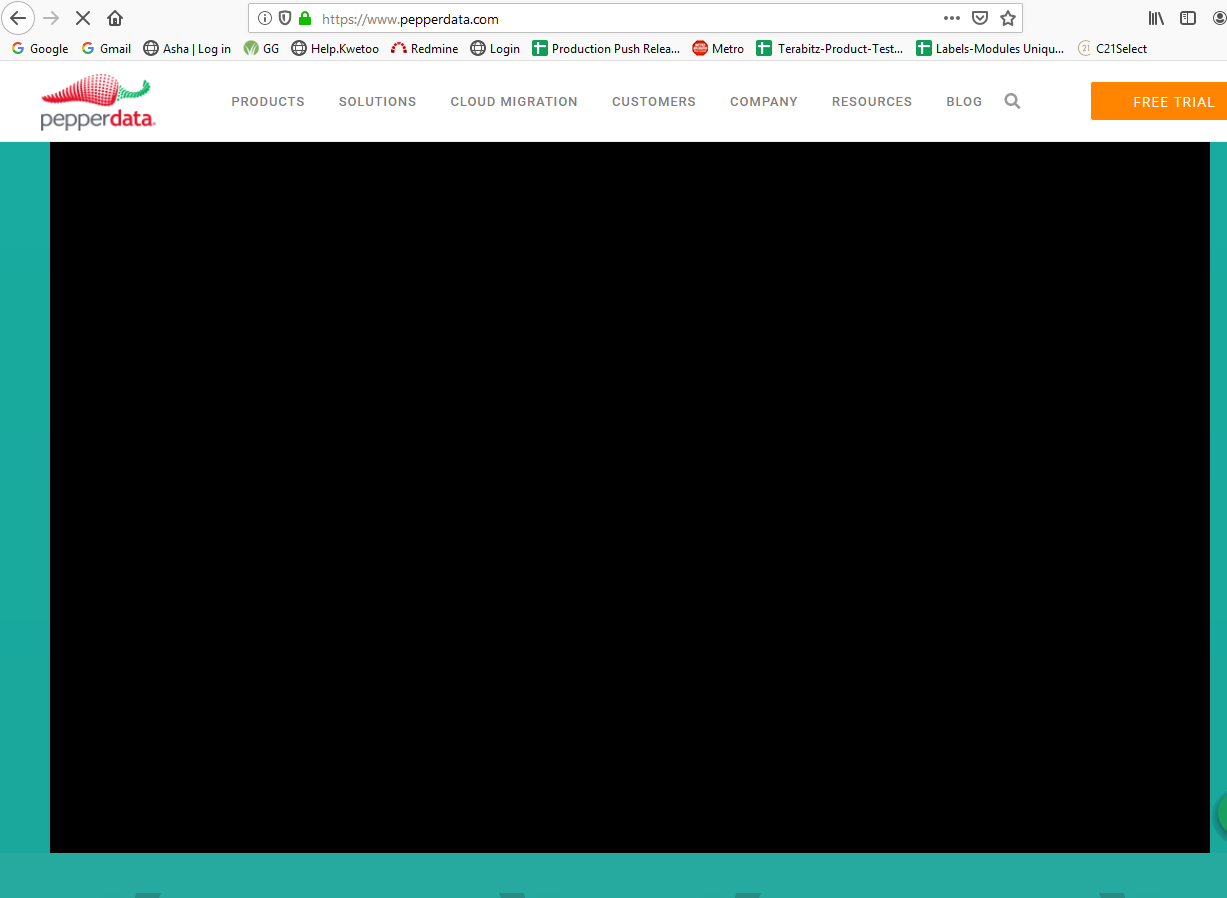Open the SOLUTIONS menu
Screen dimensions: 1227x898
coord(377,102)
